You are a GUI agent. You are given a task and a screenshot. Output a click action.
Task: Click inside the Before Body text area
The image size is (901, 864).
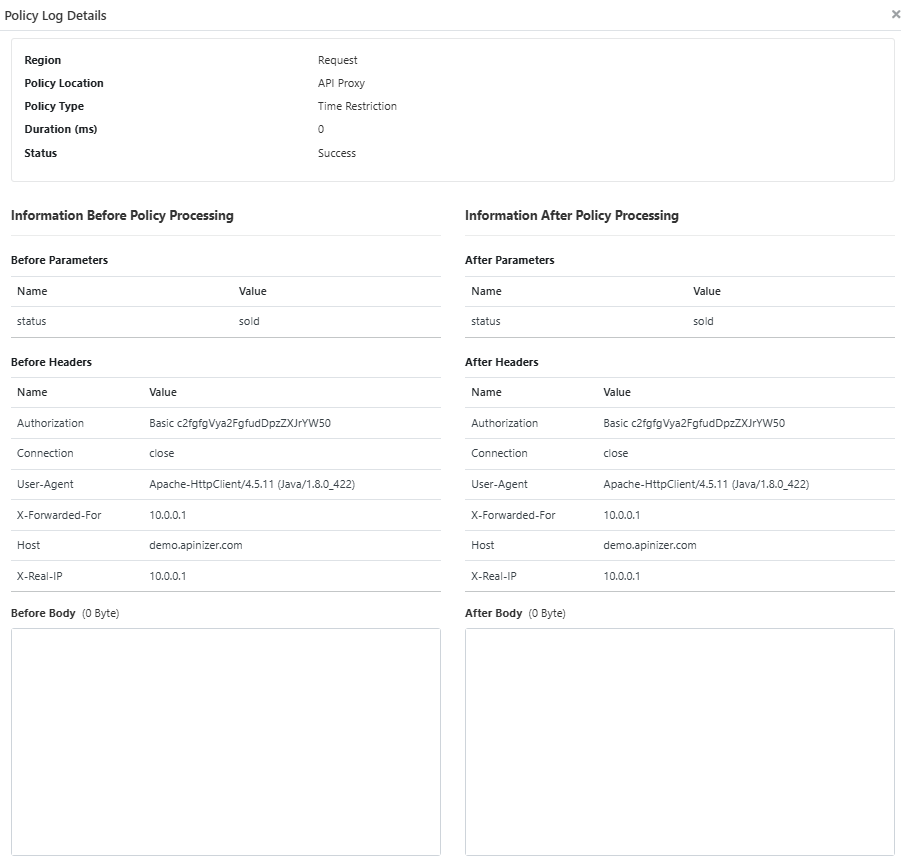coord(225,740)
